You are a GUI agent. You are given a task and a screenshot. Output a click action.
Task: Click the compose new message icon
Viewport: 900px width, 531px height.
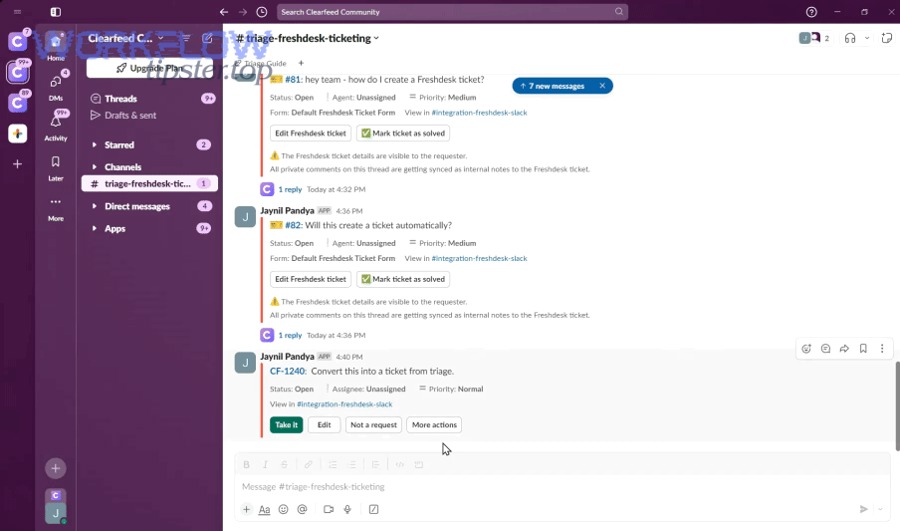(x=207, y=38)
